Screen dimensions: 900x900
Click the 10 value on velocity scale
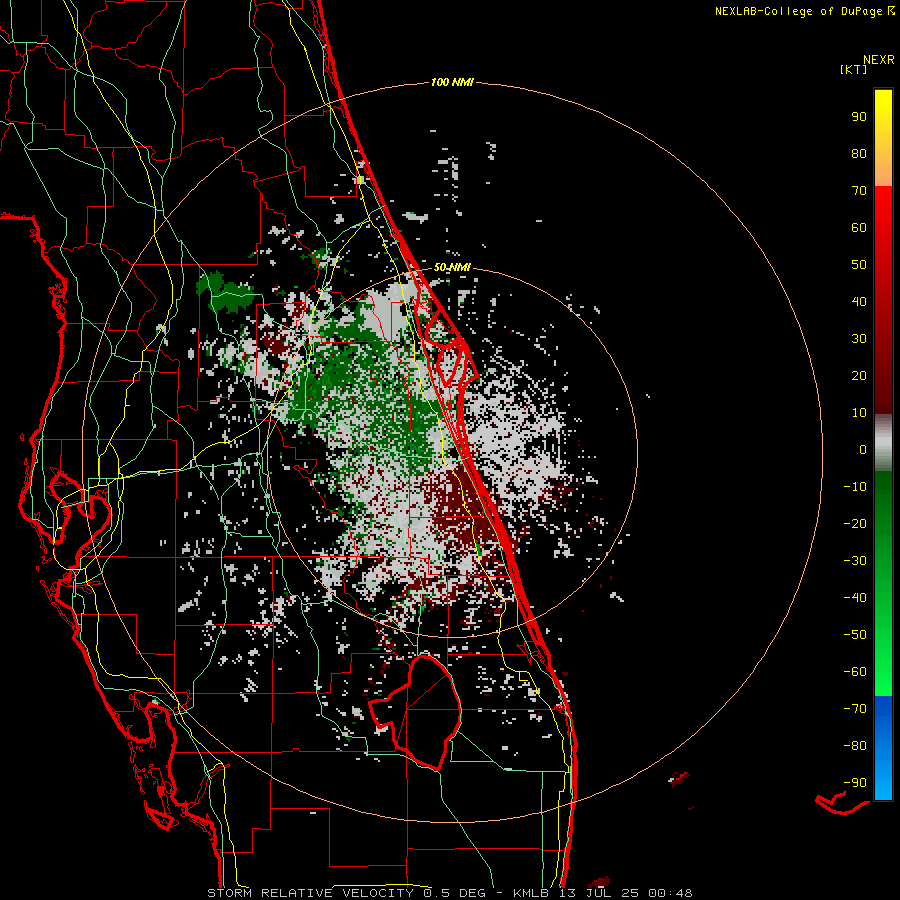click(x=859, y=413)
